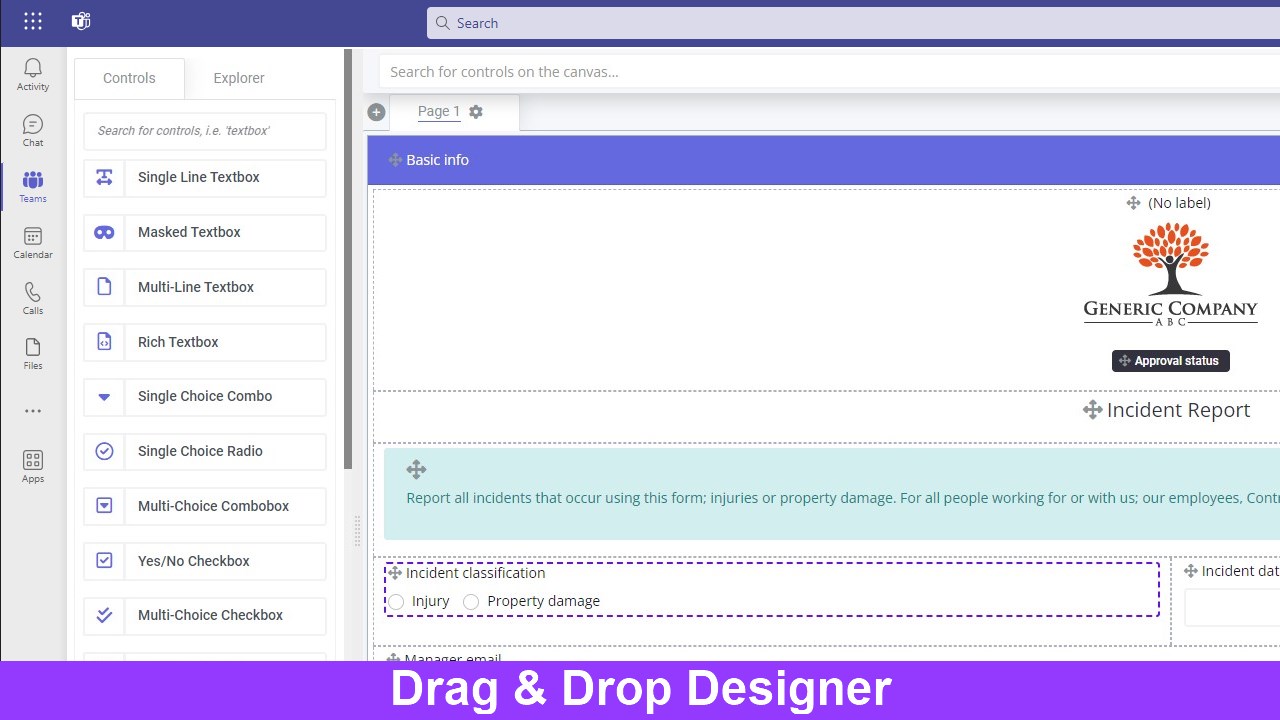Click the Rich Textbox code-file icon

[x=104, y=342]
